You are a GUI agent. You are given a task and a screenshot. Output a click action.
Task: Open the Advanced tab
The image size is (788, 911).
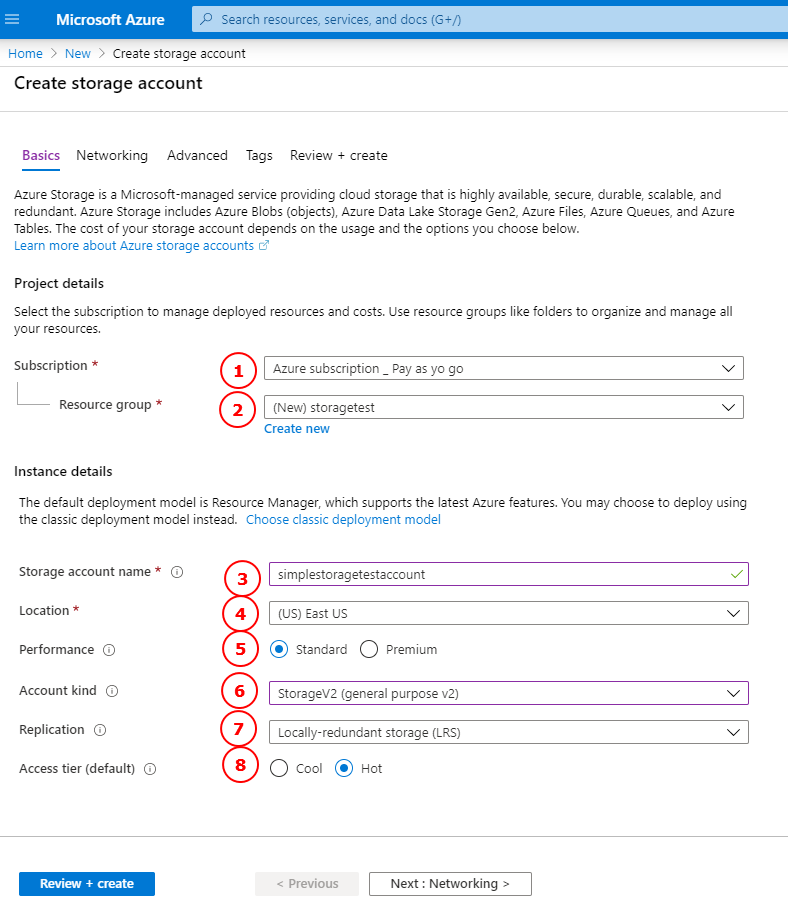click(x=197, y=156)
